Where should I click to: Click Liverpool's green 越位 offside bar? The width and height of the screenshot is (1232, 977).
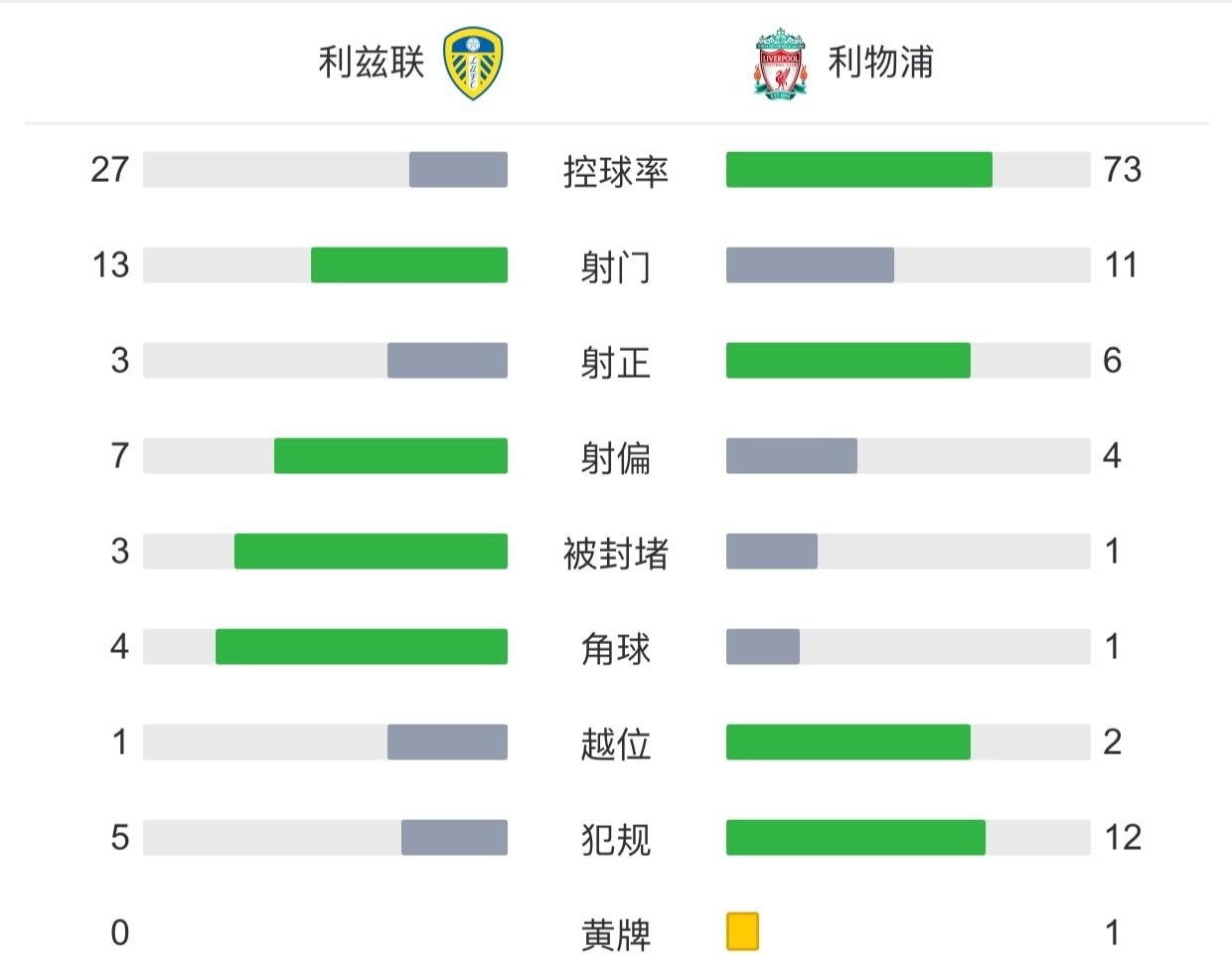(847, 742)
